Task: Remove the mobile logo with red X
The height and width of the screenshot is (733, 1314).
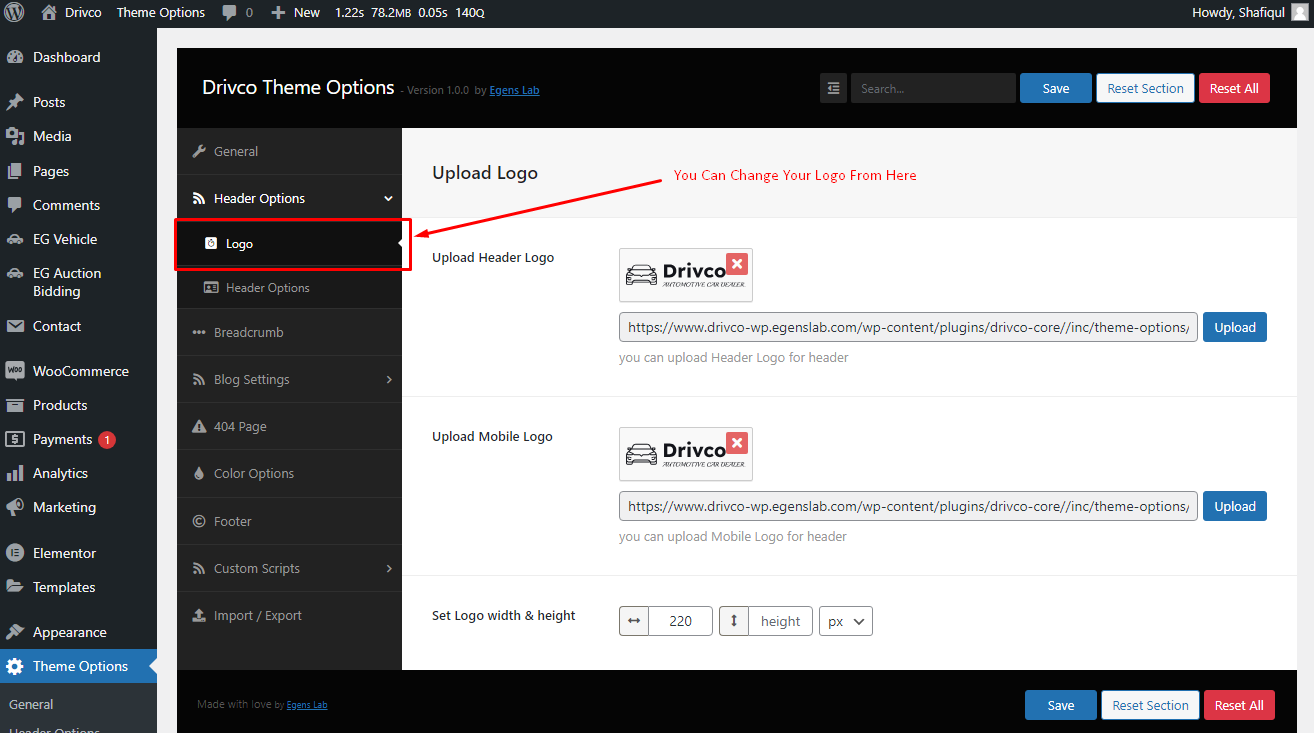Action: (737, 443)
